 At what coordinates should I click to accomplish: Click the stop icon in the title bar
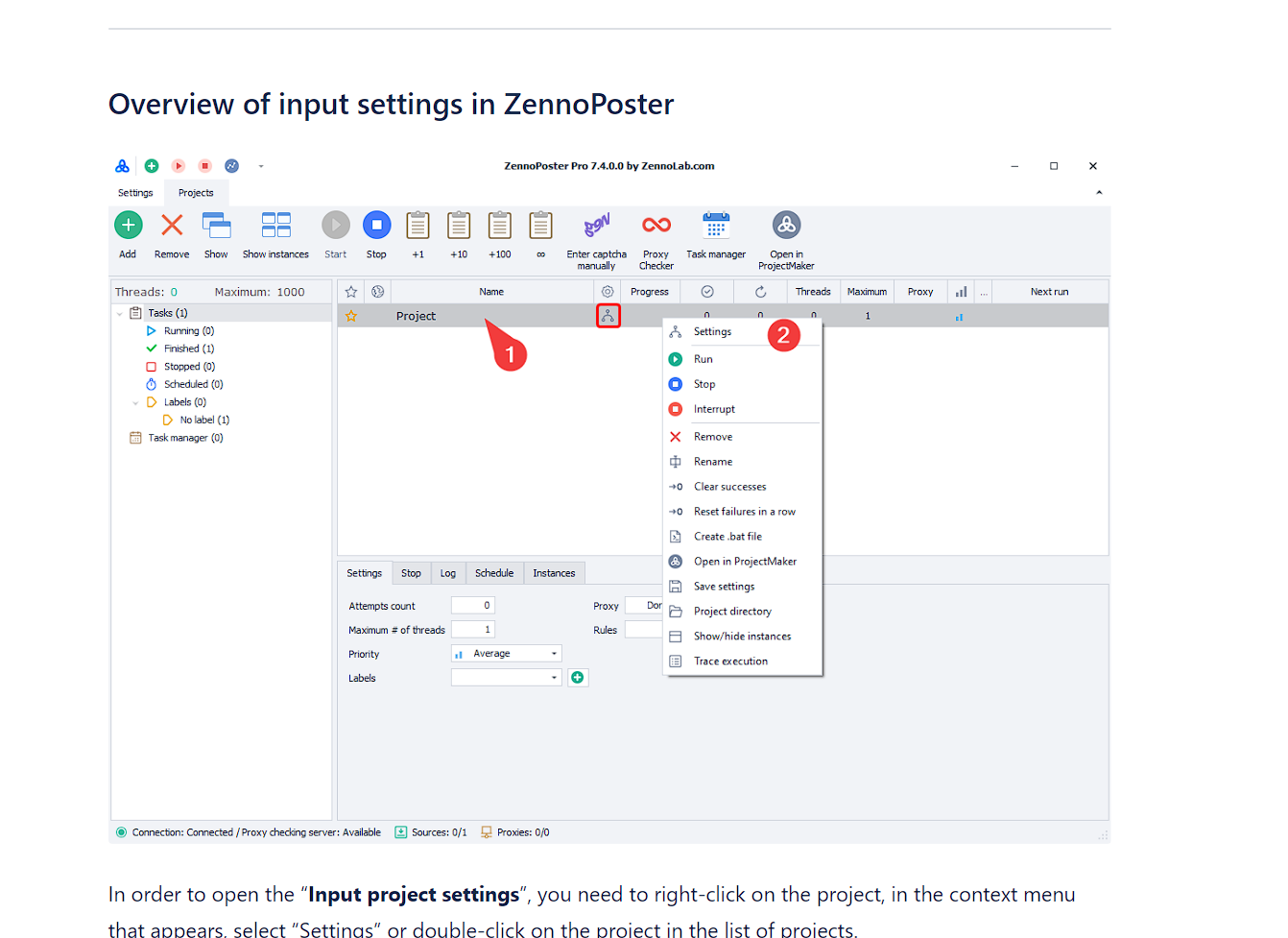[x=204, y=166]
